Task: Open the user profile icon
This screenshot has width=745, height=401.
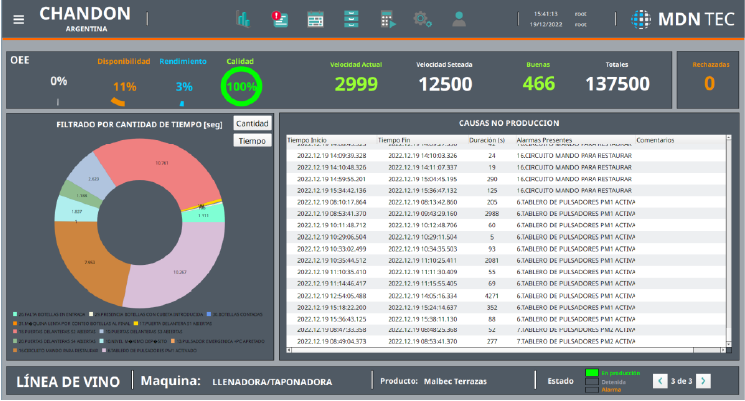Action: [x=459, y=19]
